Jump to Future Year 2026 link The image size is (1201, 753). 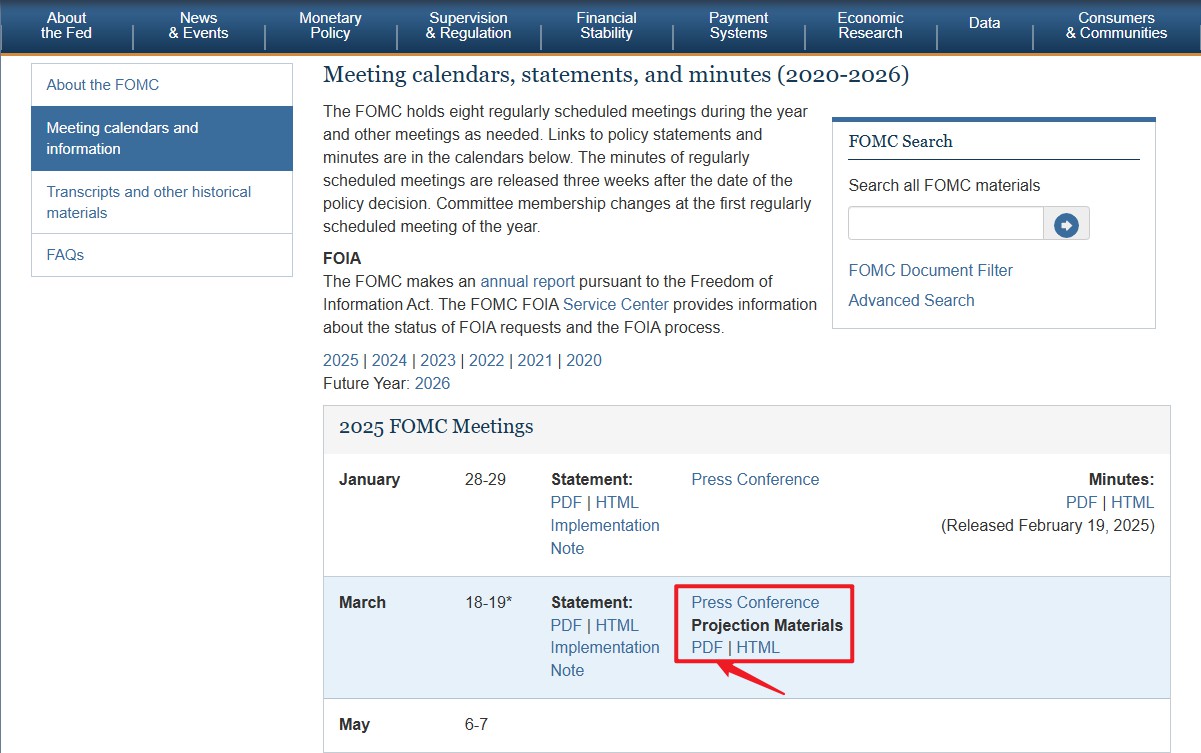coord(432,383)
